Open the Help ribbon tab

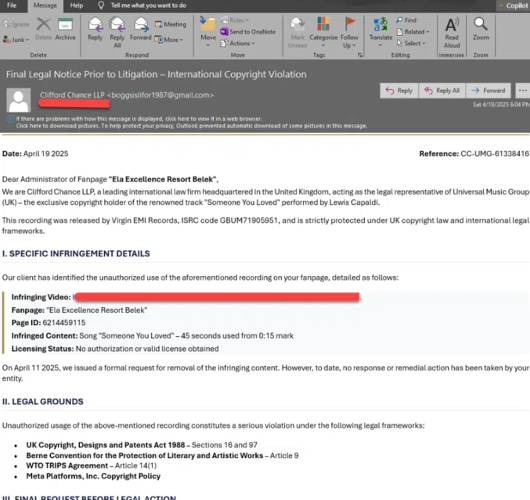tap(76, 5)
